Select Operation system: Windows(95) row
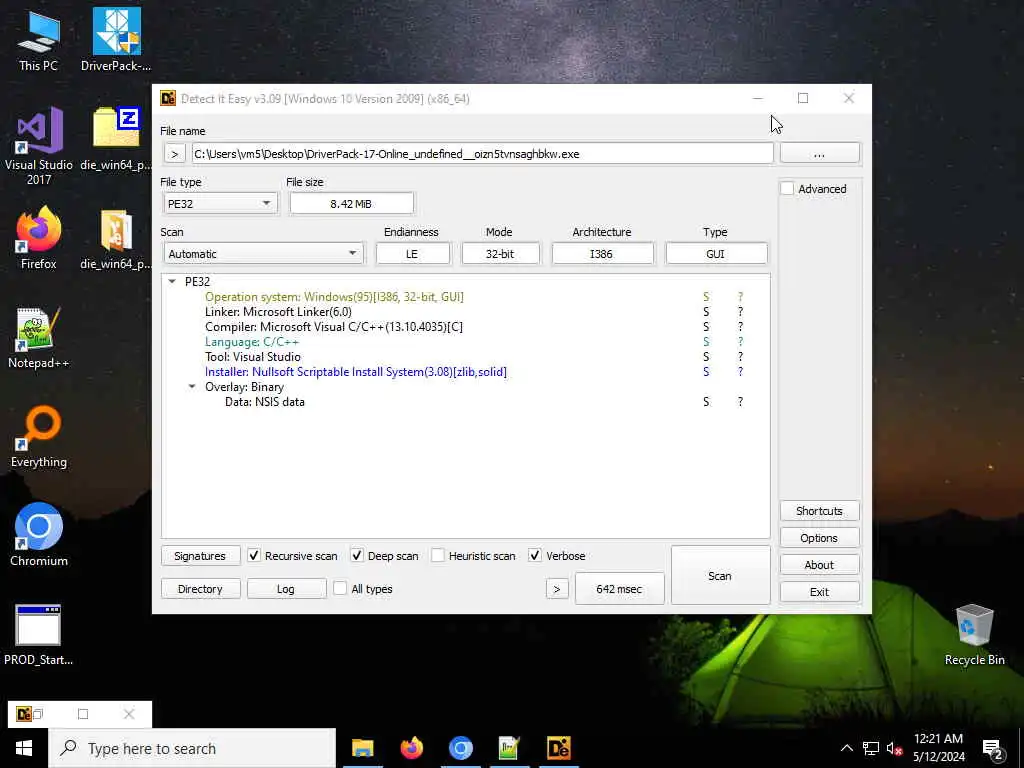 (x=334, y=296)
